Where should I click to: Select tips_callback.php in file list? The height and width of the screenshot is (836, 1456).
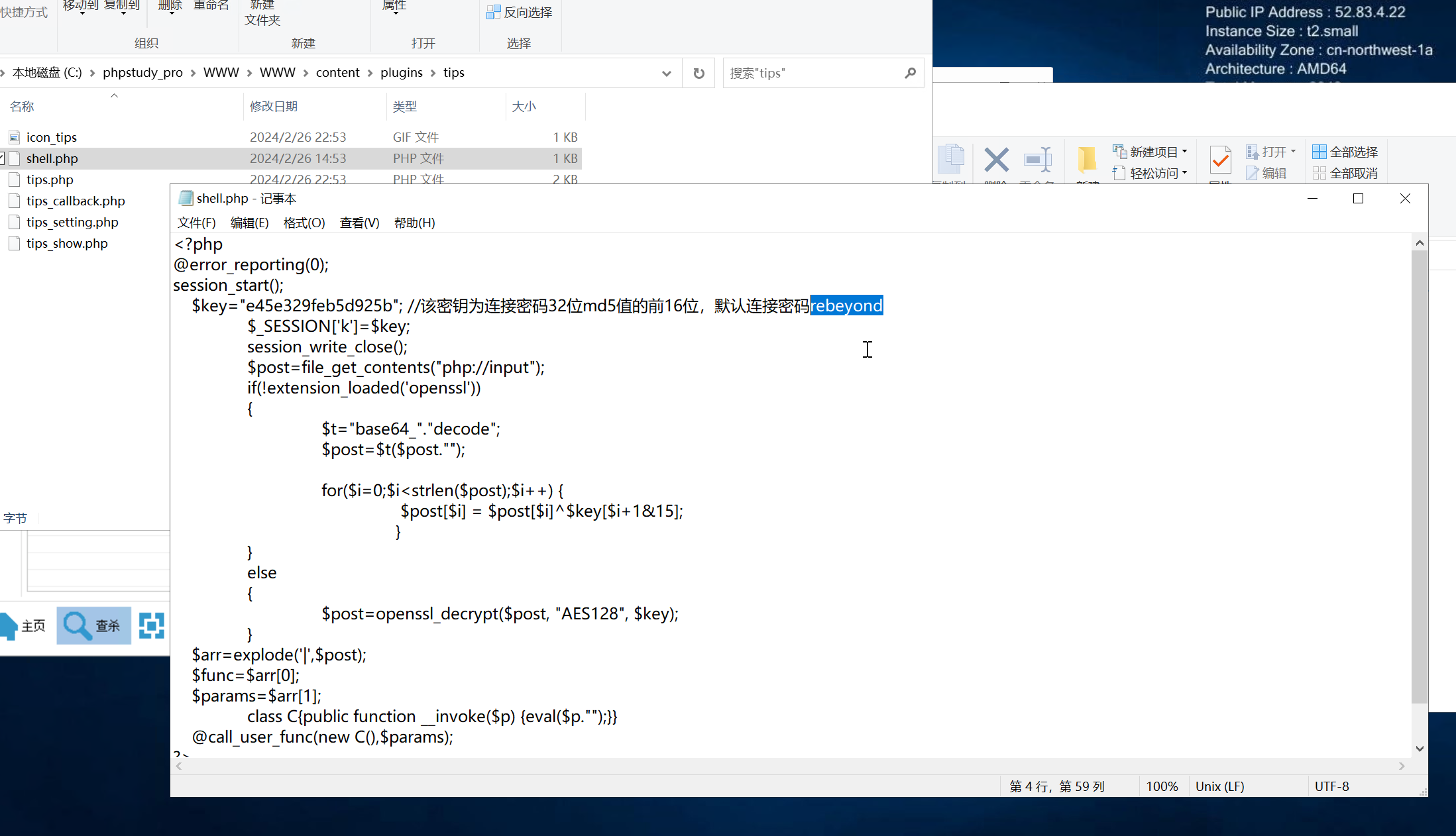[x=76, y=201]
